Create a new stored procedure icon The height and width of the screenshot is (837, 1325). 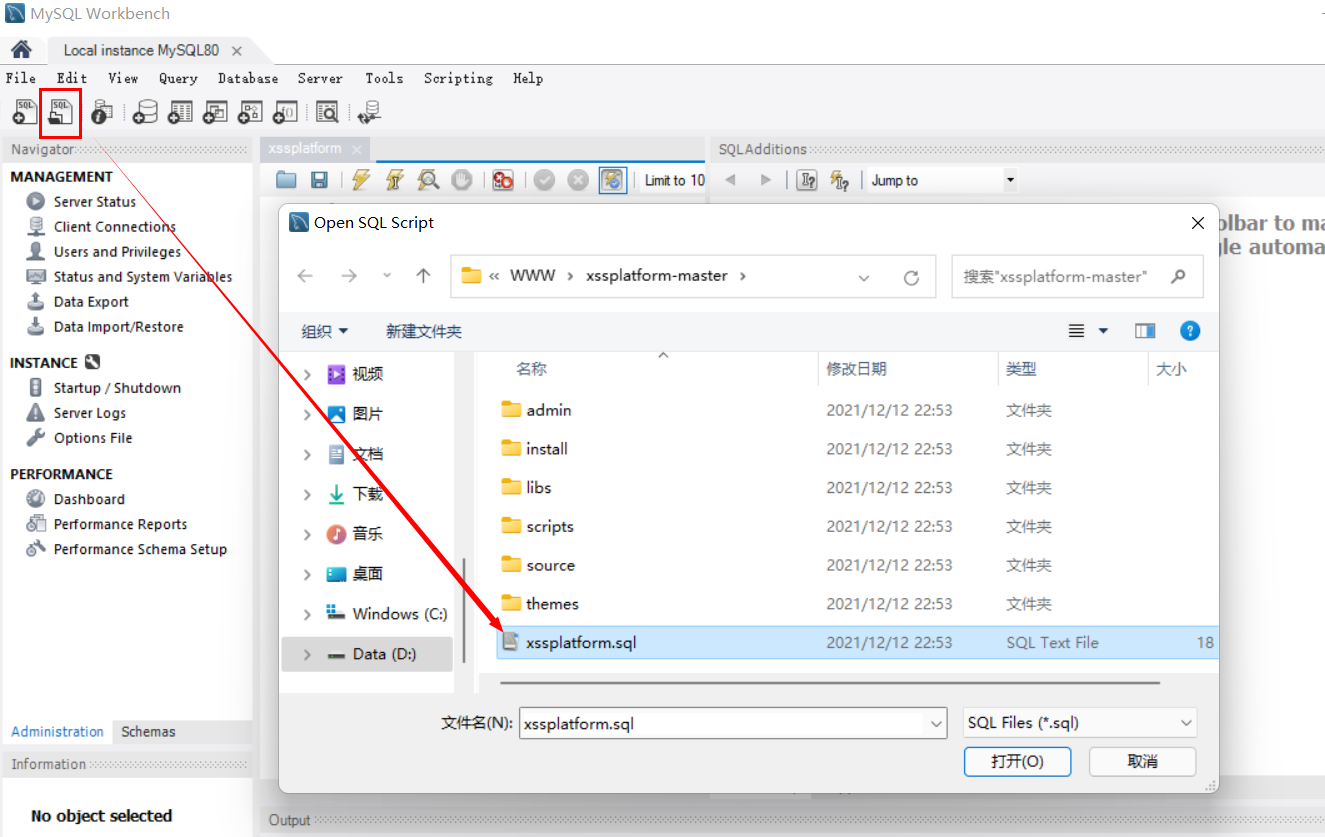point(250,112)
